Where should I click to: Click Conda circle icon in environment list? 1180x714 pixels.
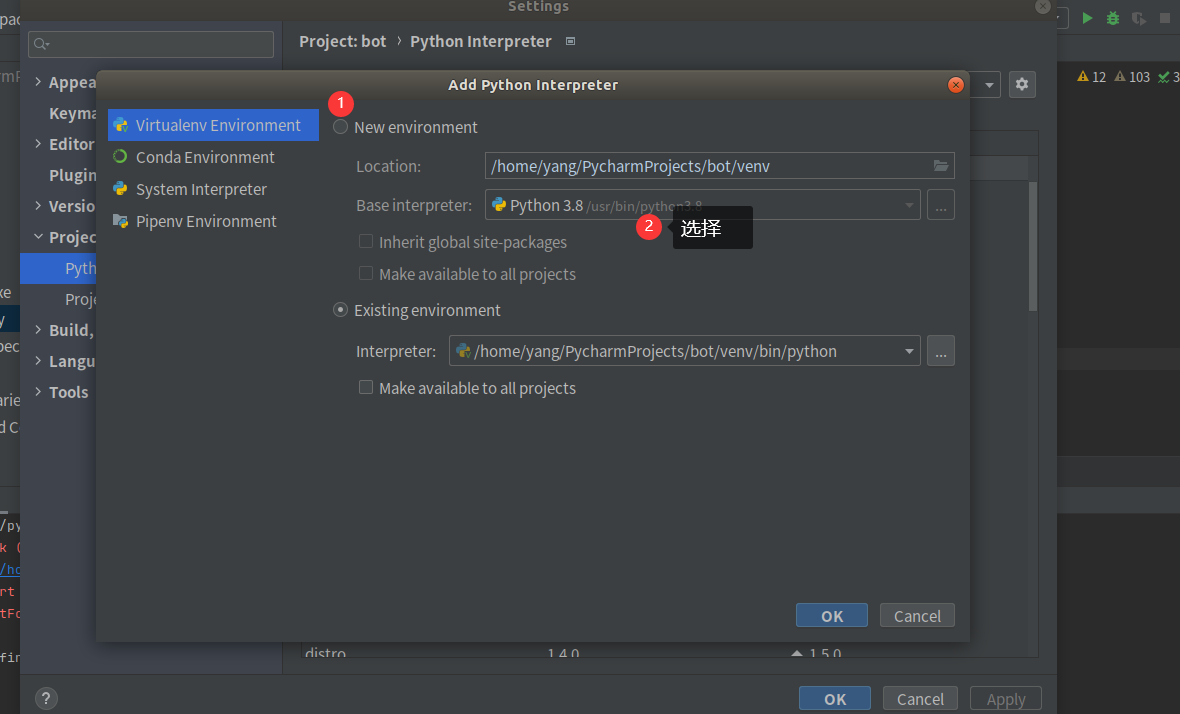coord(120,156)
